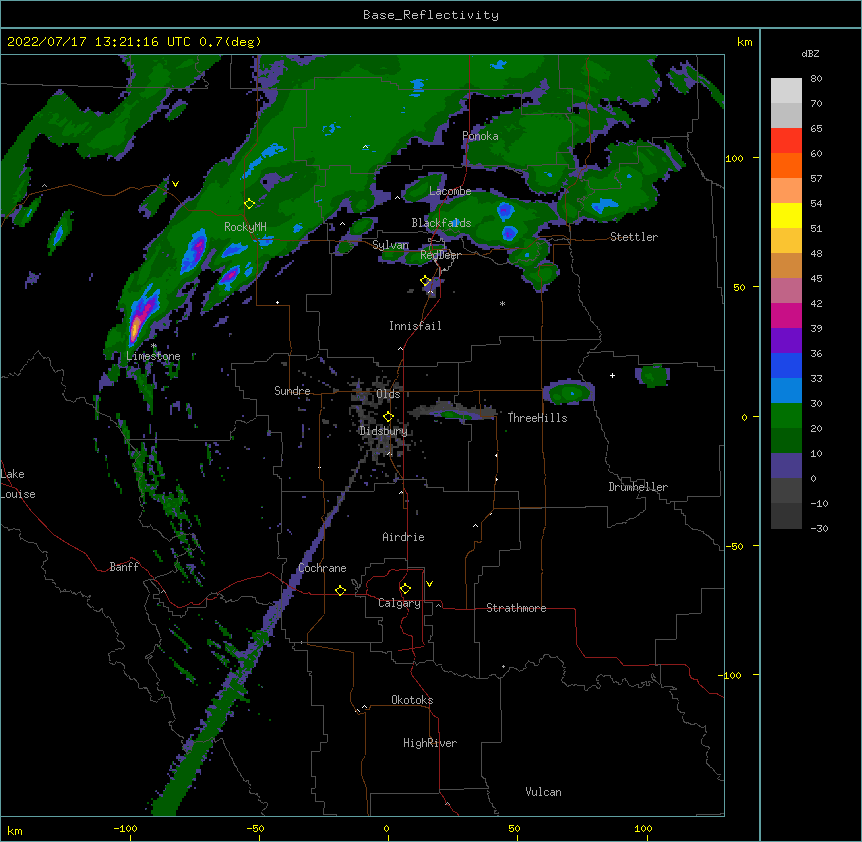862x842 pixels.
Task: Select the 51 dBZ yellow color swatch
Action: coord(786,215)
